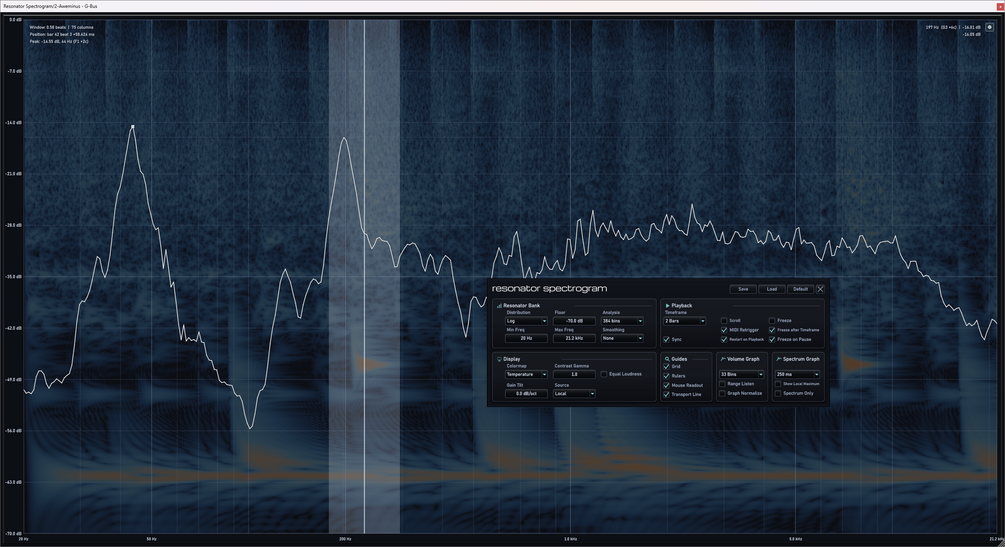Disable the Sync checkbox

tap(667, 339)
